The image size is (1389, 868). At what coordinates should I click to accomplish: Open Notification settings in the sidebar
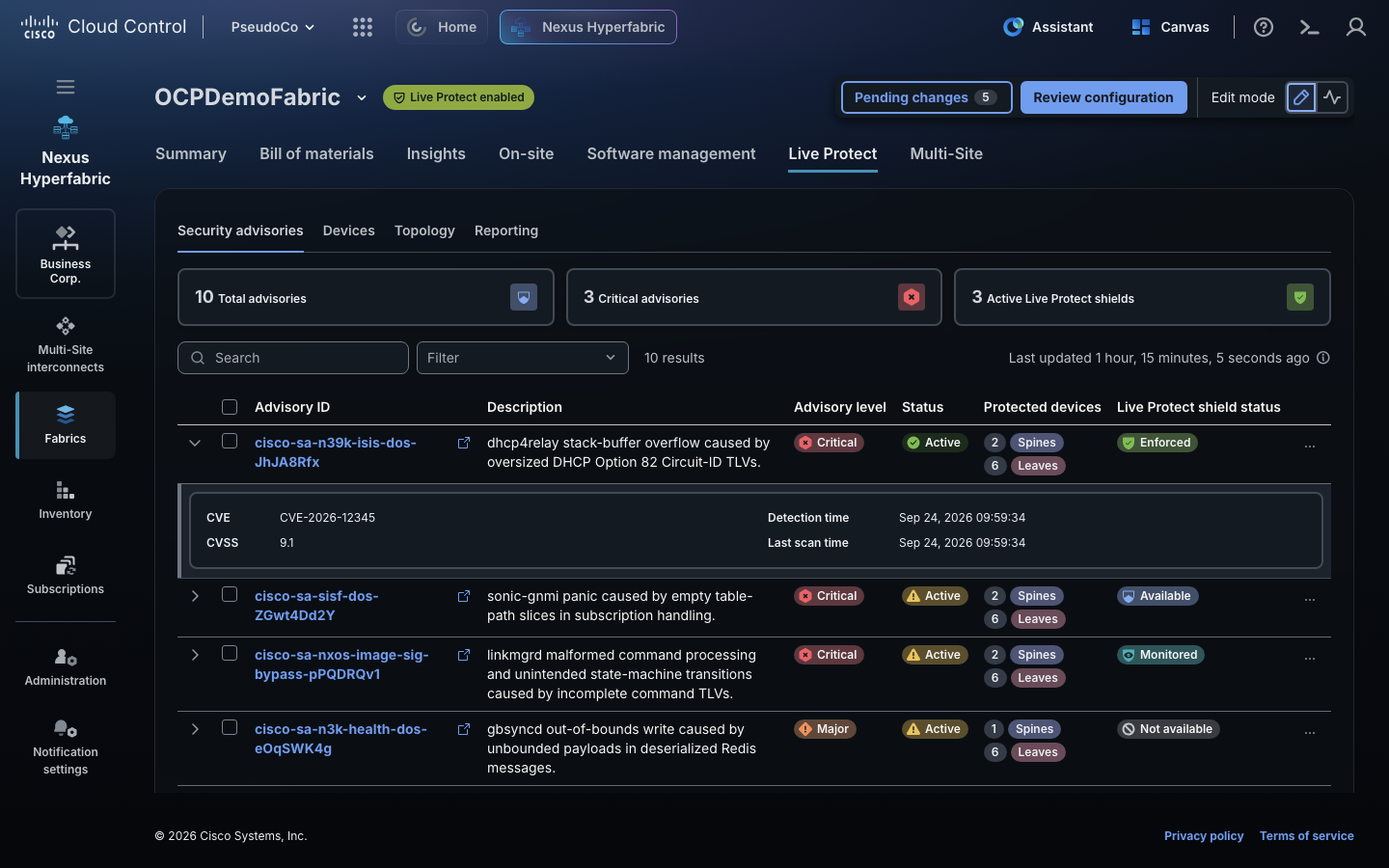pos(66,746)
